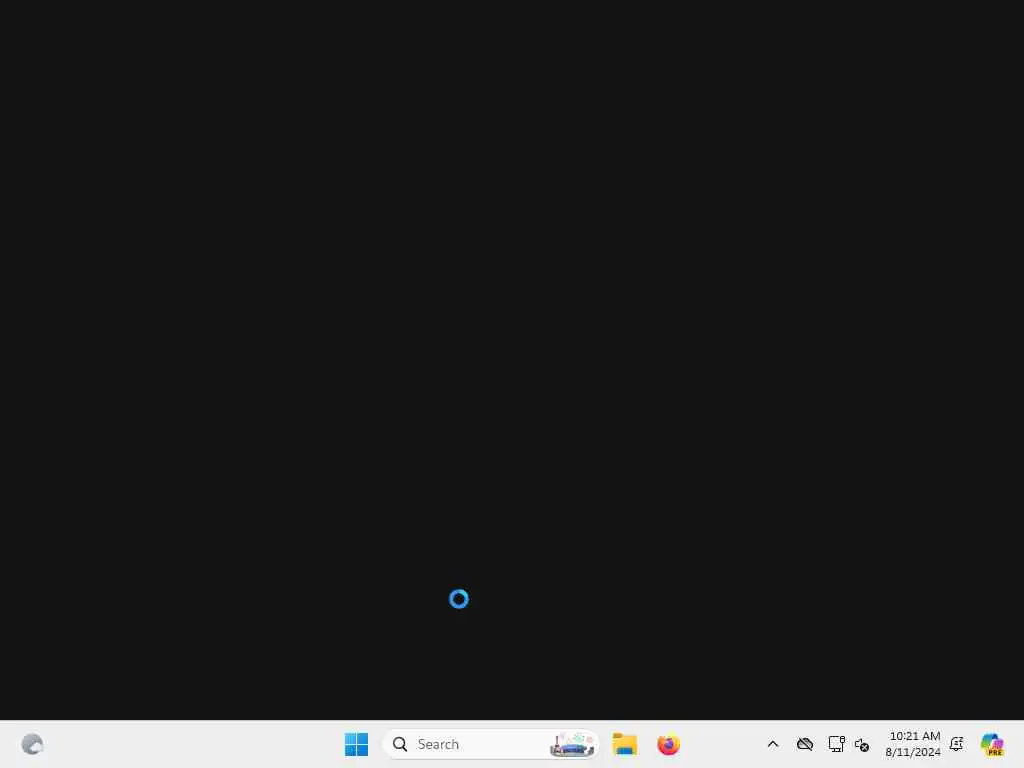Open the Copilot preview icon
This screenshot has height=768, width=1024.
point(992,744)
